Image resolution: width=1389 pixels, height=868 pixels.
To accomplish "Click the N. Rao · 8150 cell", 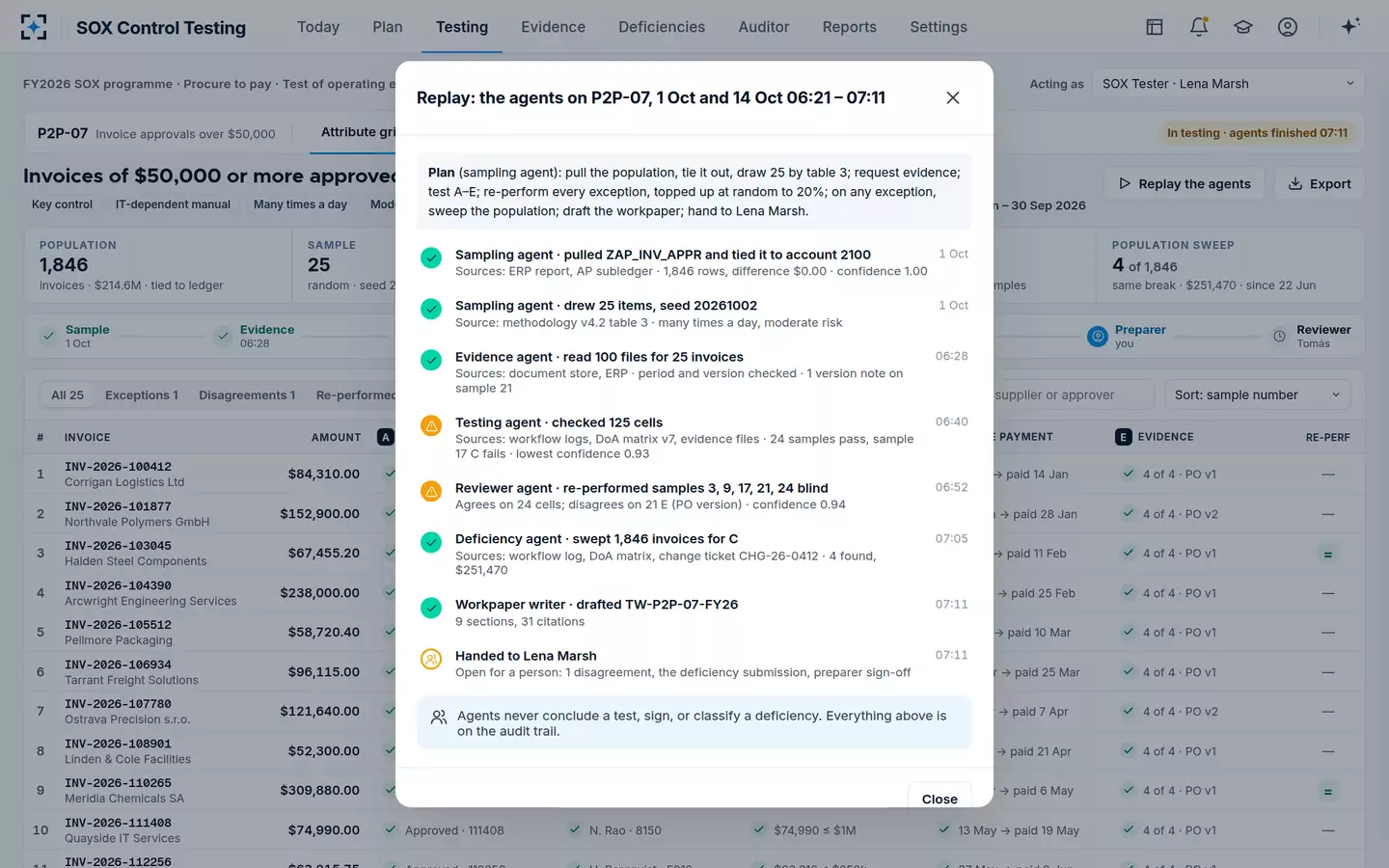I will click(x=625, y=830).
